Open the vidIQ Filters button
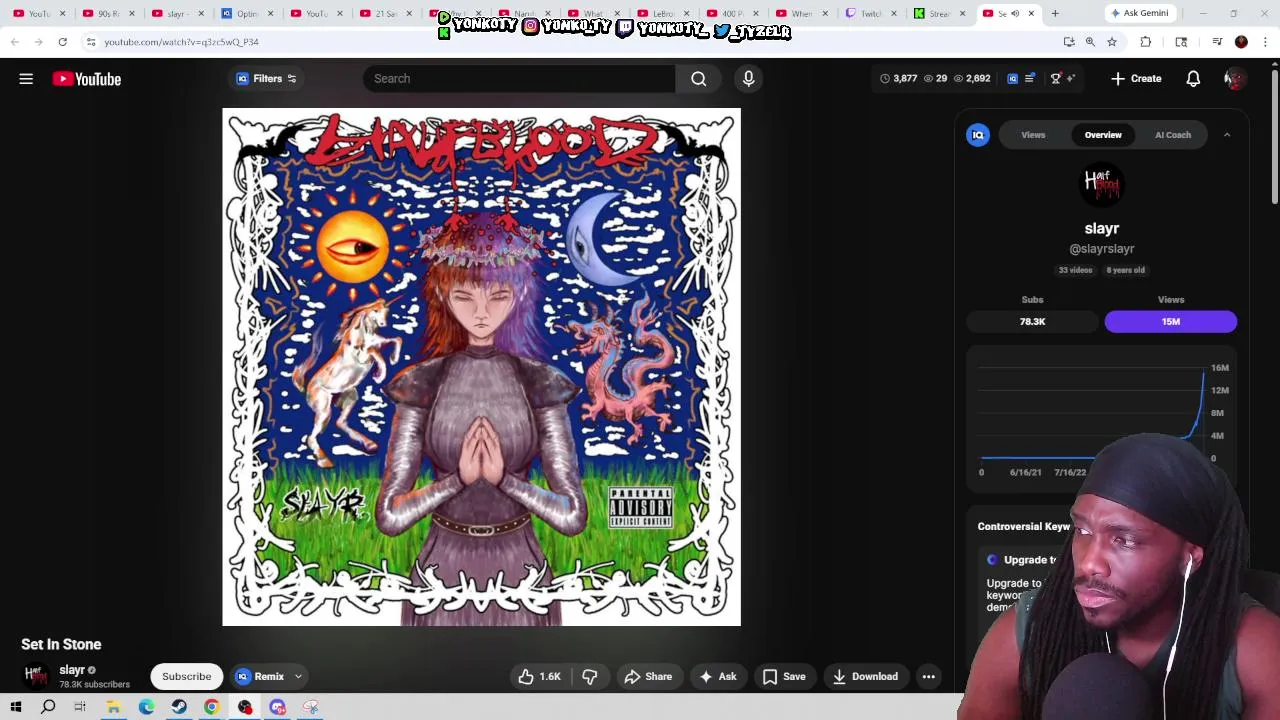The image size is (1280, 720). (266, 79)
